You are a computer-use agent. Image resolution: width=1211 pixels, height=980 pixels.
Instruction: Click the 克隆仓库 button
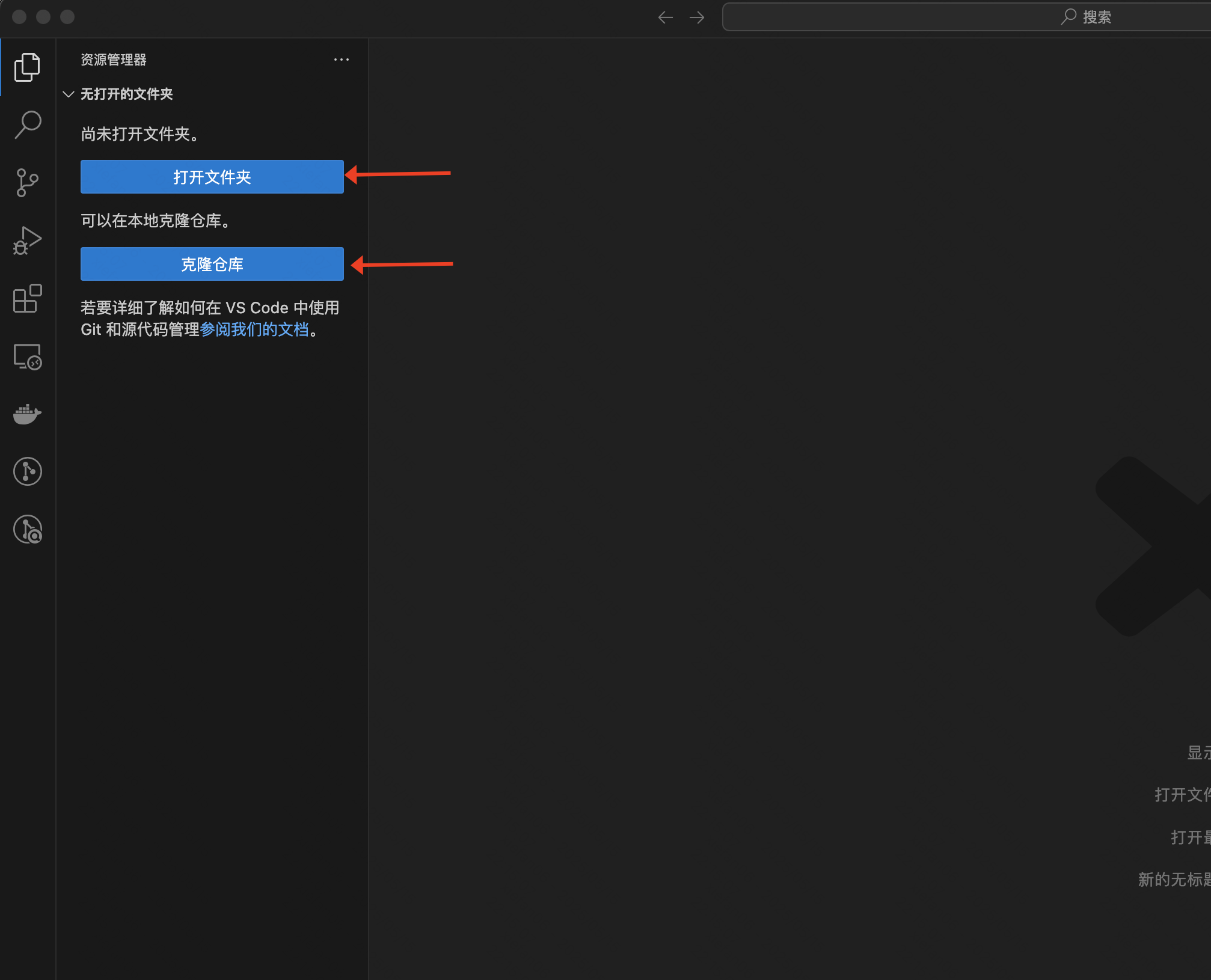tap(212, 264)
